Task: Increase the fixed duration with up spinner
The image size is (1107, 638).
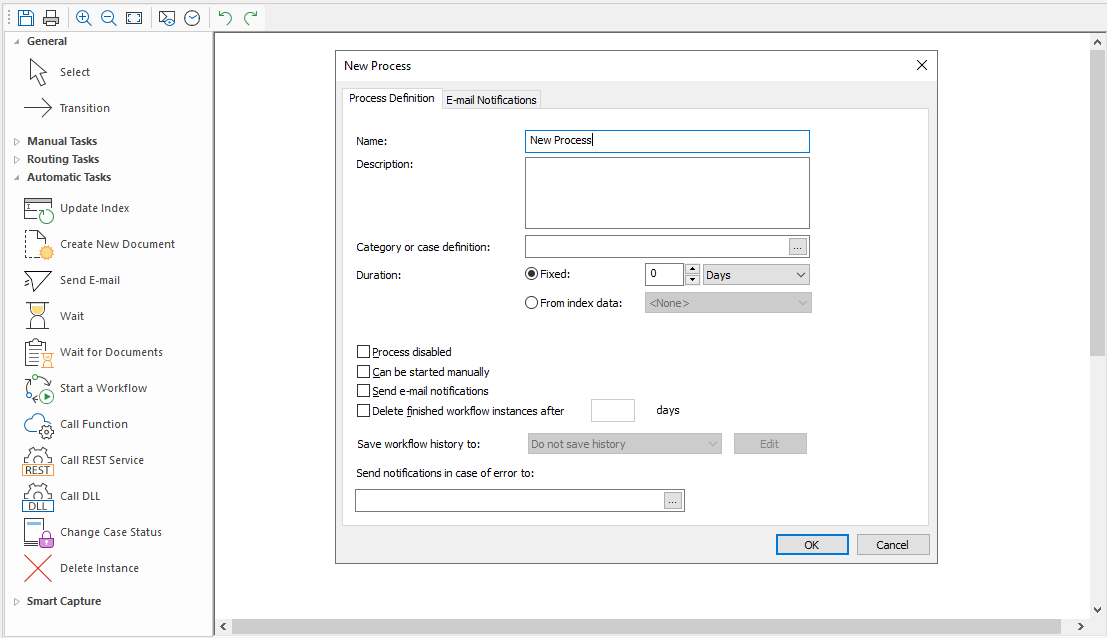Action: tap(692, 269)
